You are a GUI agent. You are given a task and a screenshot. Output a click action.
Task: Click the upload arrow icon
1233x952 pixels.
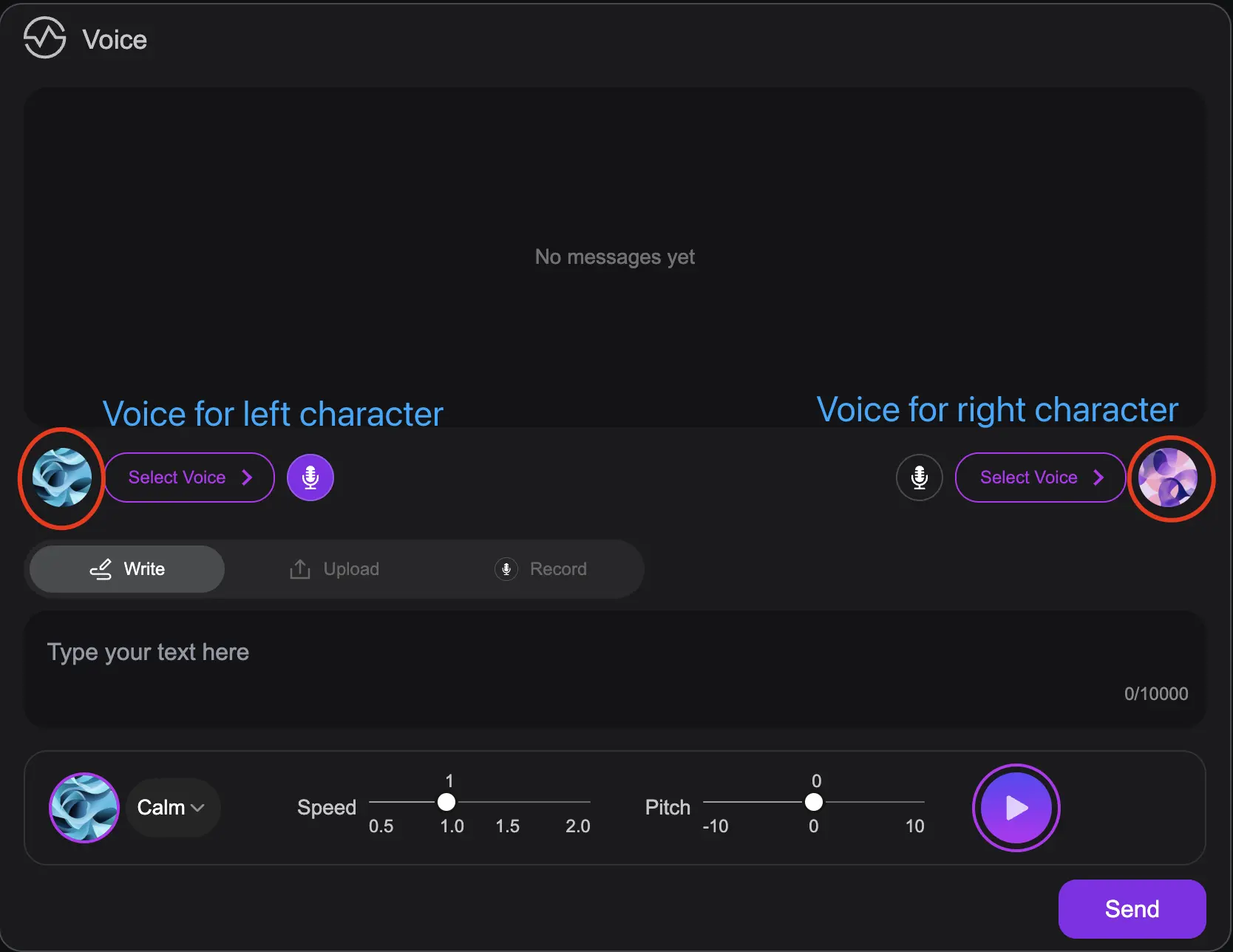coord(299,569)
